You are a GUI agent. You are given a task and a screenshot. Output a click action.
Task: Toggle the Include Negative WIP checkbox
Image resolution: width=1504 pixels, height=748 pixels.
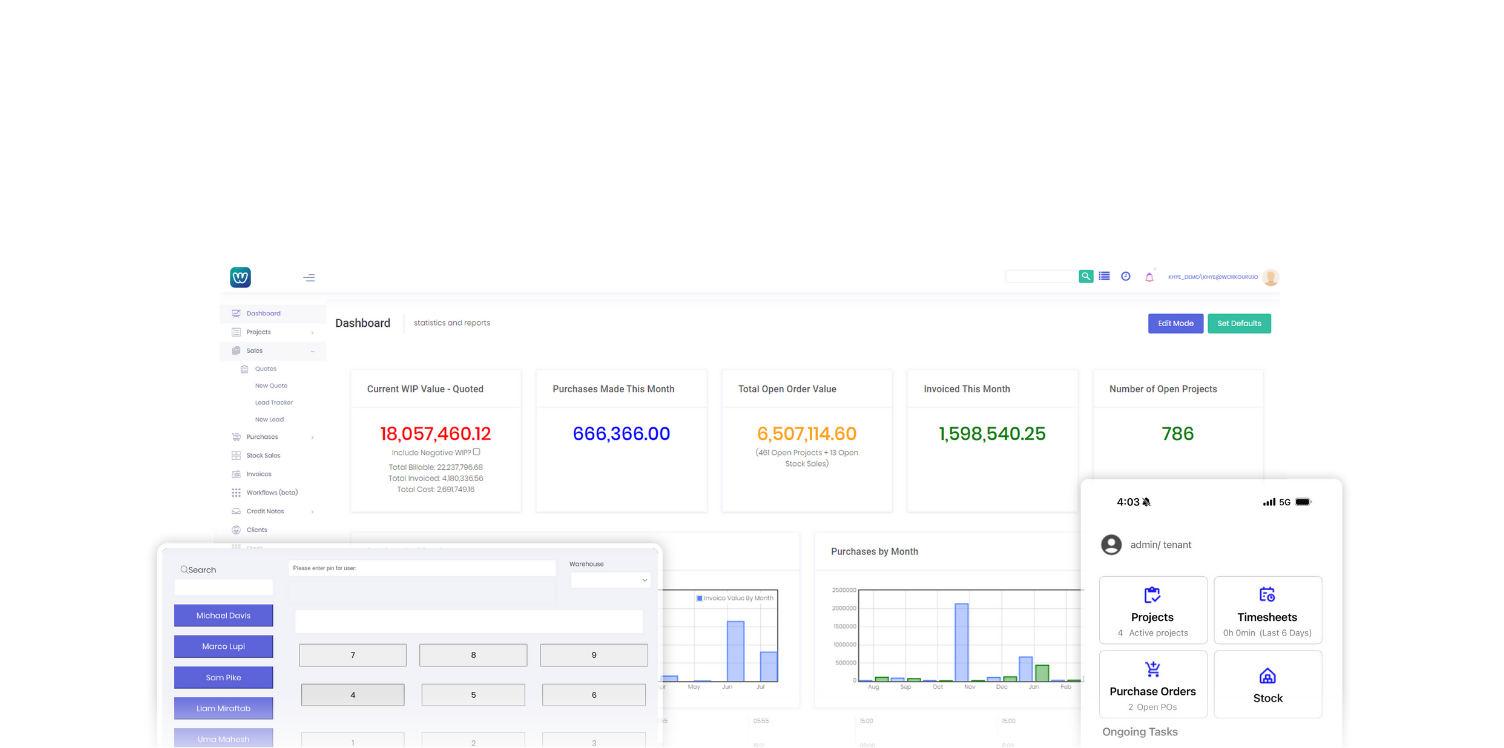(477, 452)
